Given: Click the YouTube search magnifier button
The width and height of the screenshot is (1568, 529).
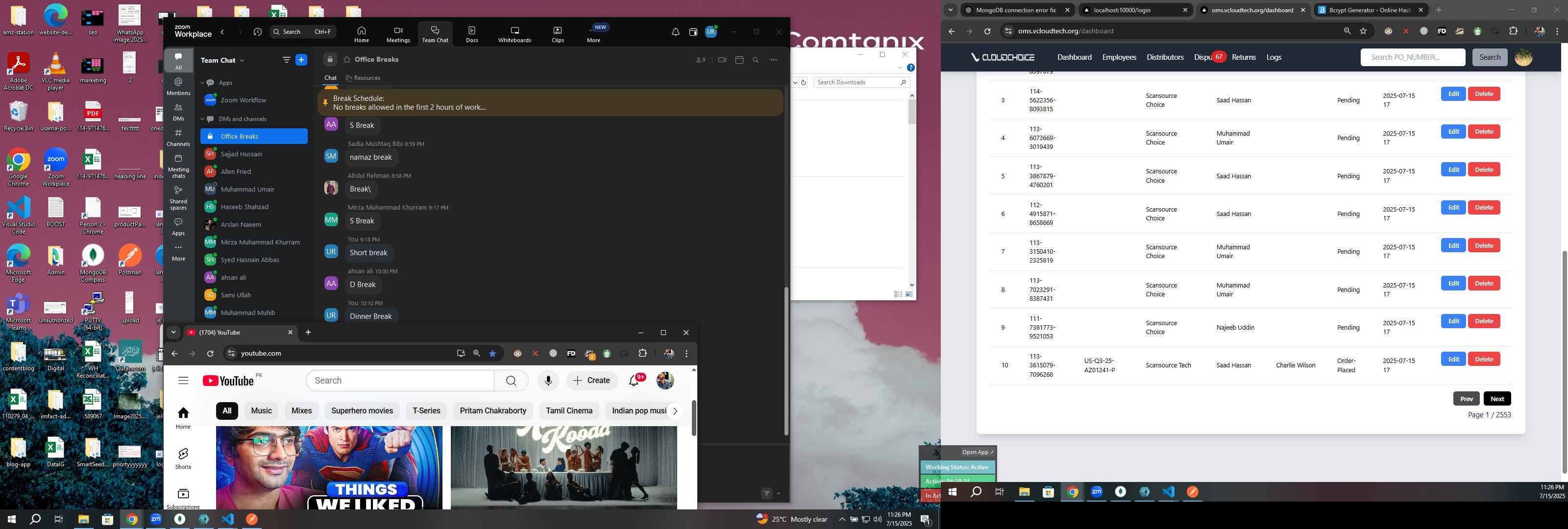Looking at the screenshot, I should pos(511,381).
